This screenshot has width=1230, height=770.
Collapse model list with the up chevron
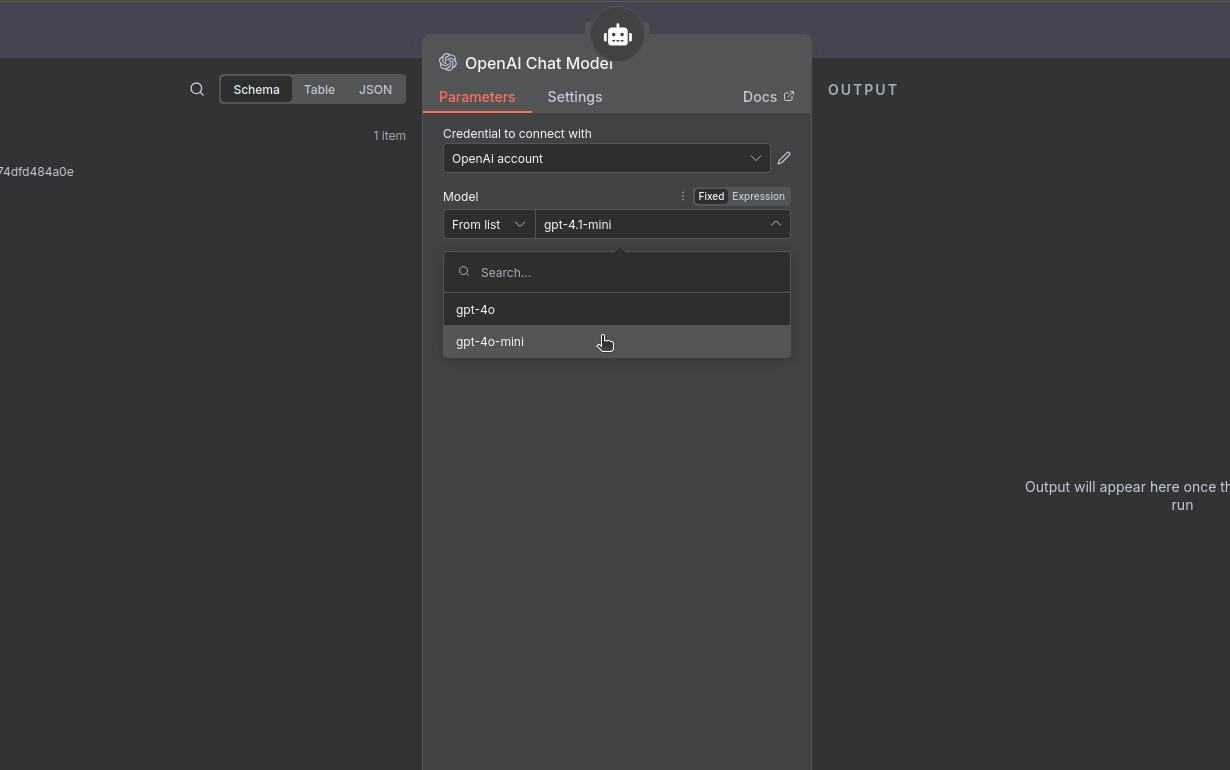tap(775, 224)
